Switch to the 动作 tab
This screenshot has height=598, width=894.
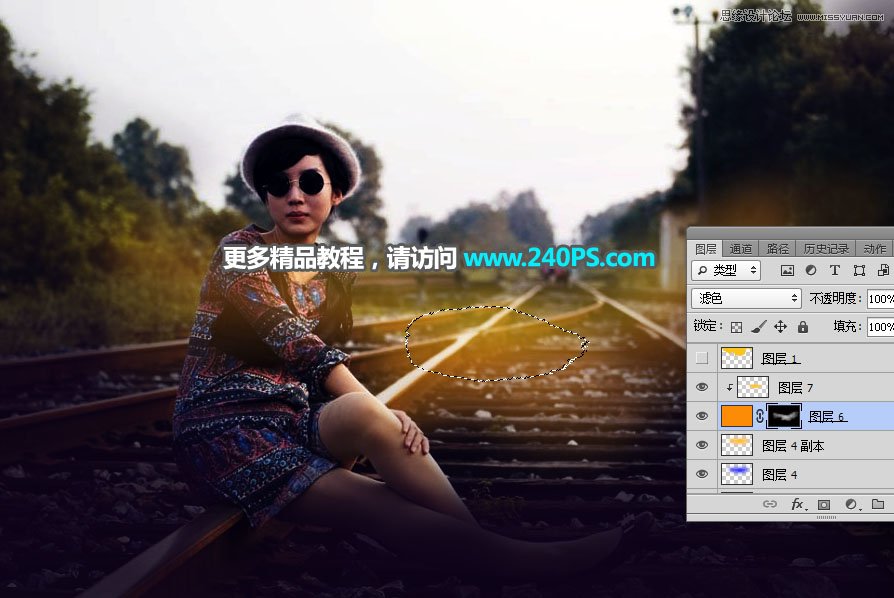click(x=874, y=249)
